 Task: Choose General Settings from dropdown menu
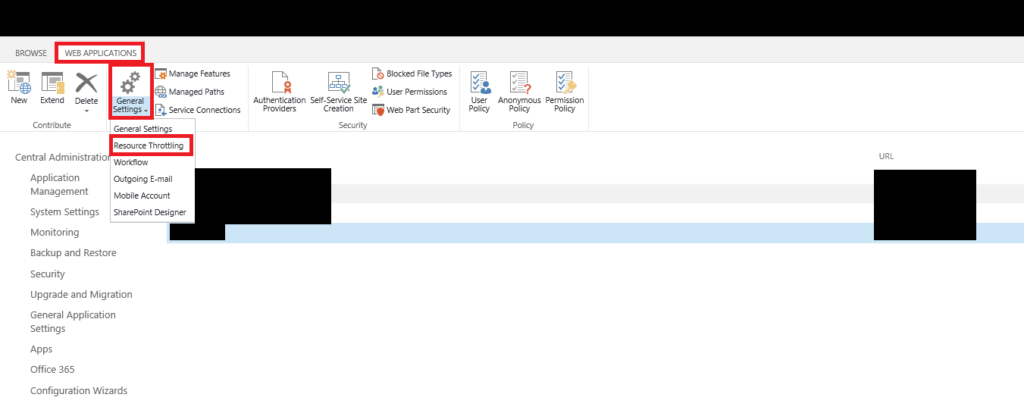tap(143, 129)
